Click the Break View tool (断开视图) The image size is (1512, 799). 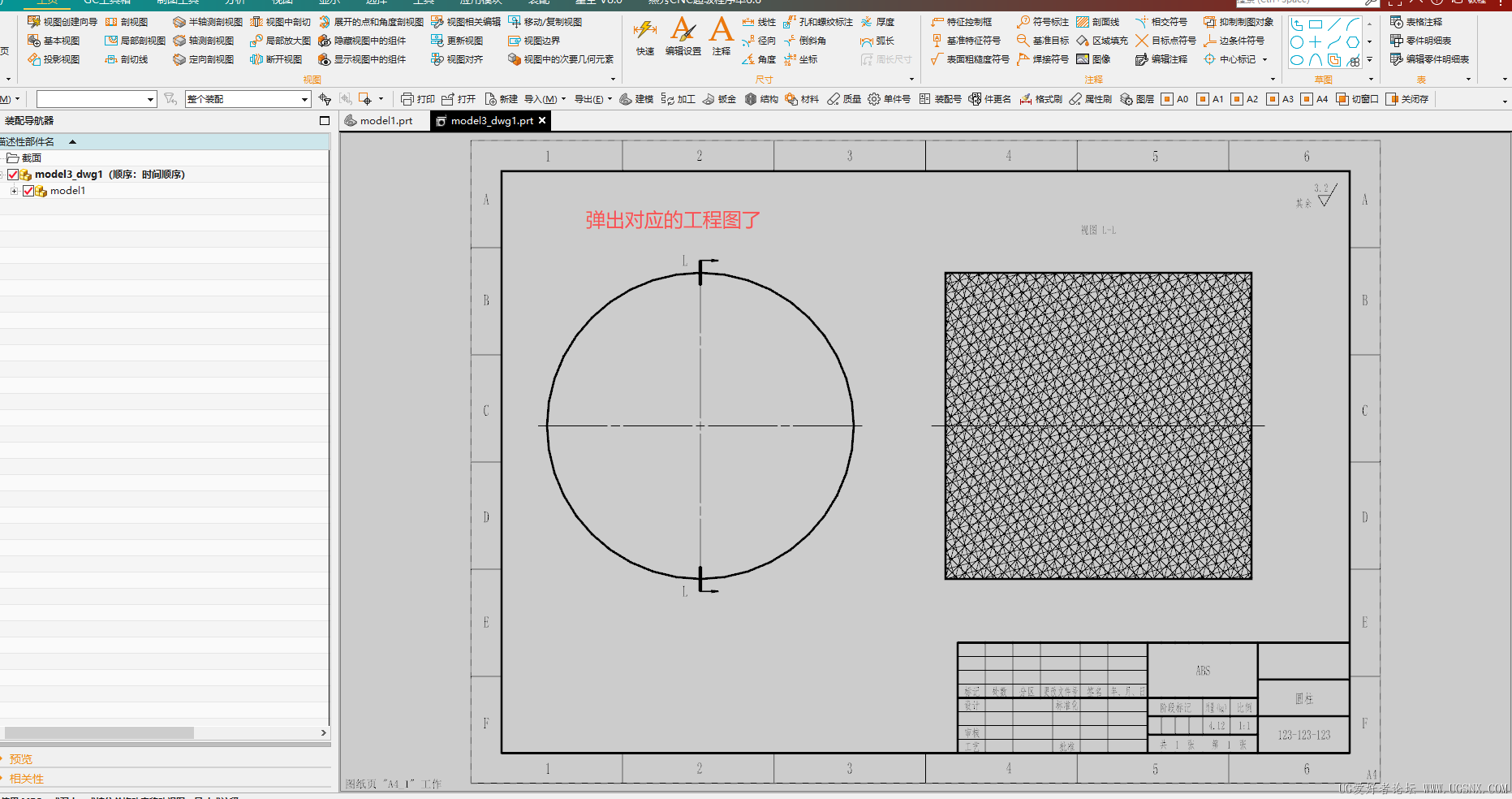pos(277,59)
